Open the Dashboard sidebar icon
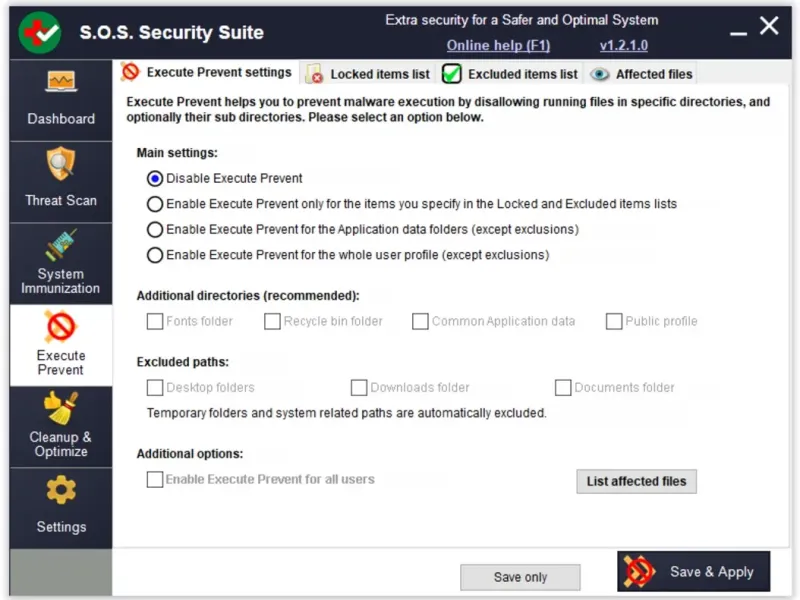The width and height of the screenshot is (800, 600). [x=61, y=83]
